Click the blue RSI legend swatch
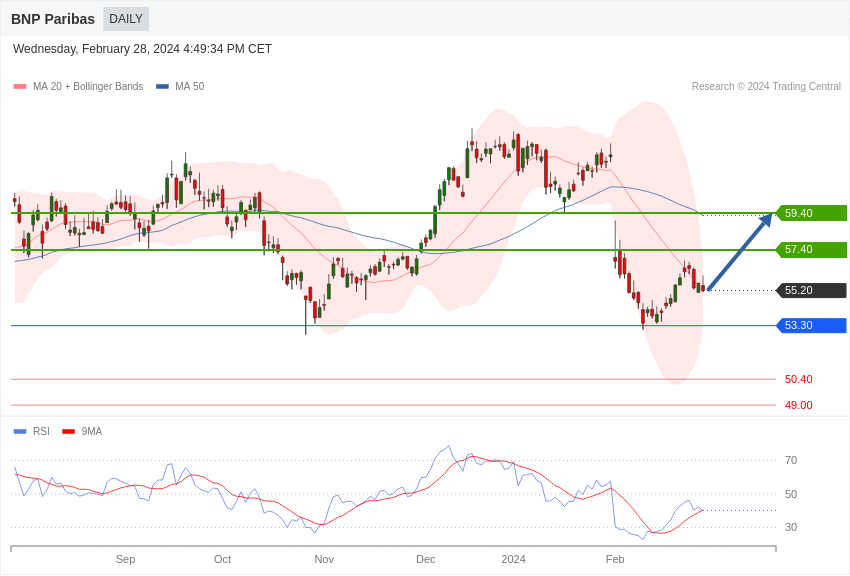 point(20,432)
